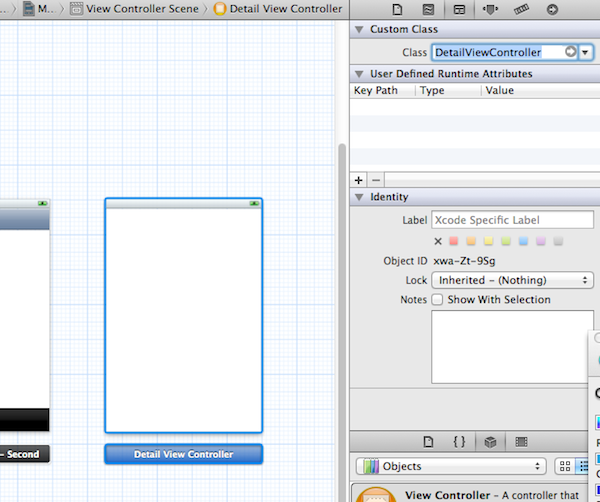This screenshot has width=600, height=502.
Task: Click the Notes text area
Action: (510, 347)
